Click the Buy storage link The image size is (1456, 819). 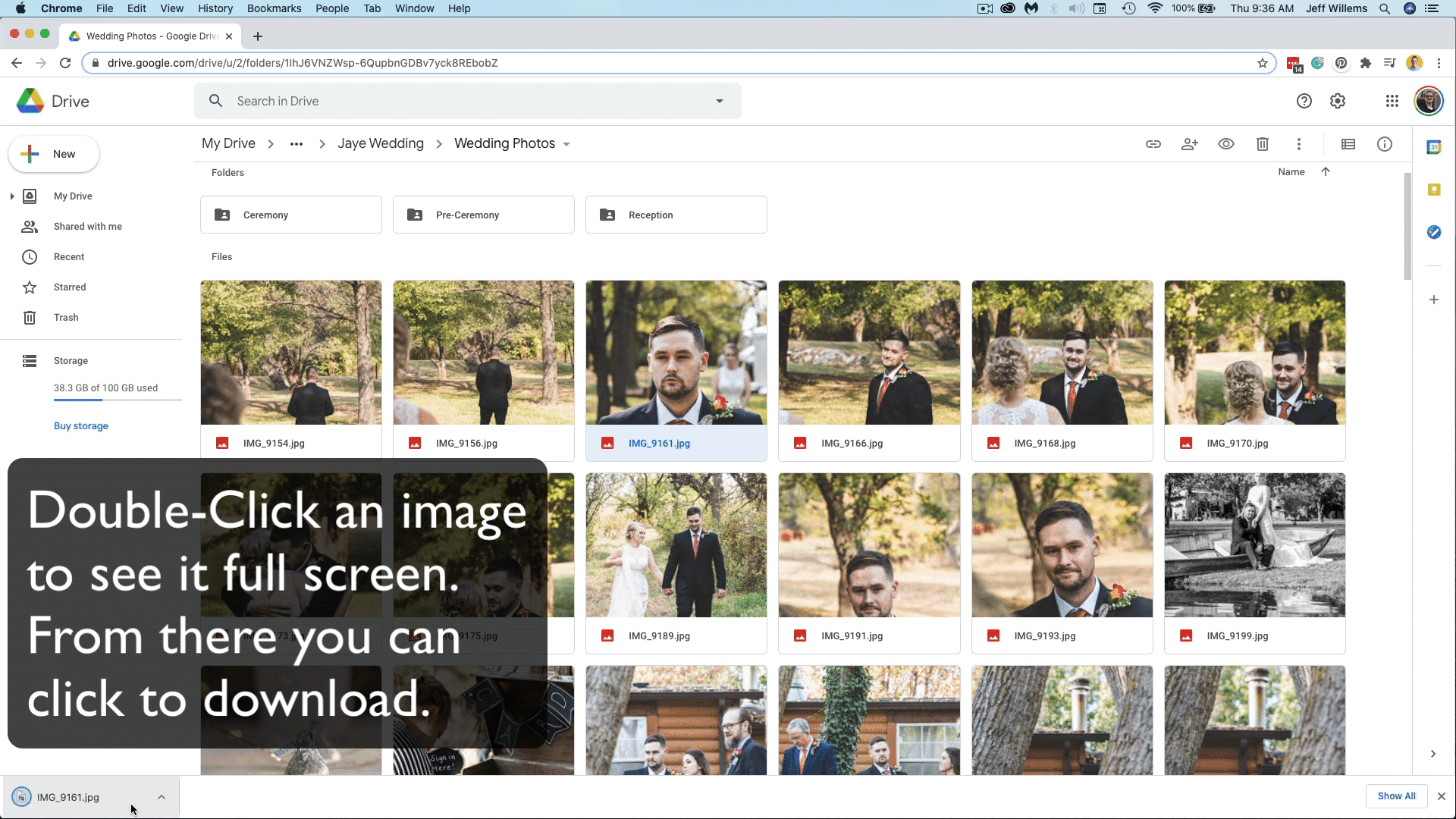pos(80,426)
